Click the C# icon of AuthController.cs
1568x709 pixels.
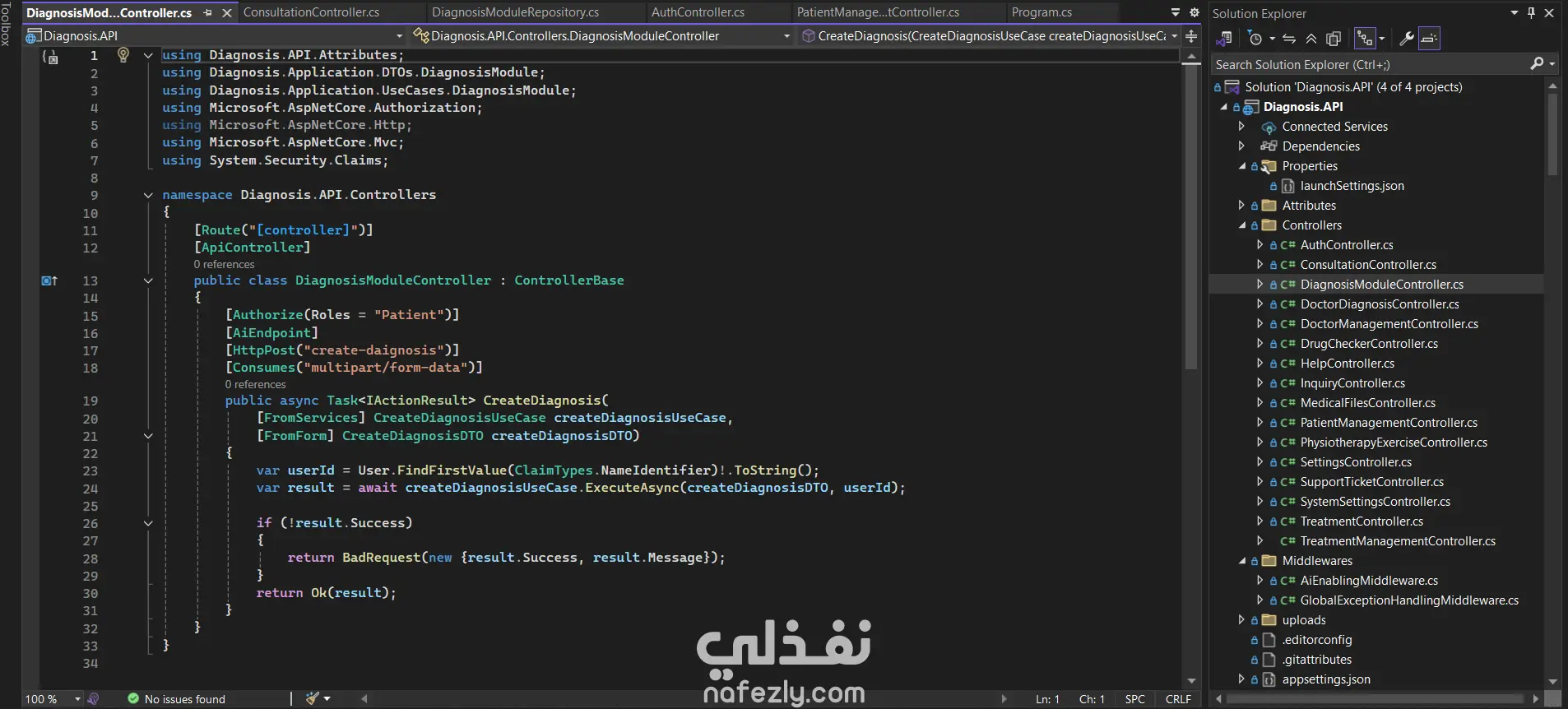coord(1287,245)
